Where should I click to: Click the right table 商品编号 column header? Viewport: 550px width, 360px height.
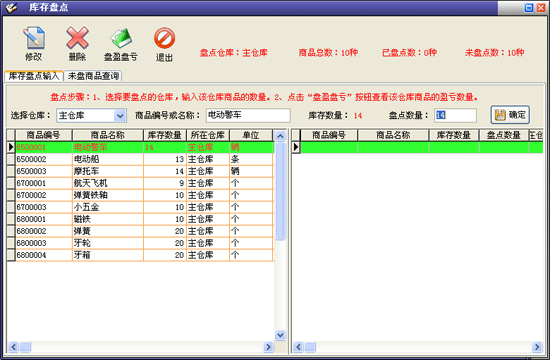[329, 135]
